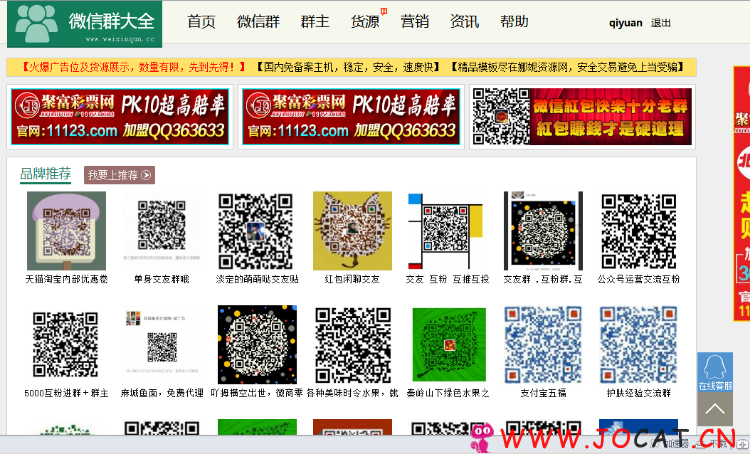Go to the 群主 menu item

(315, 22)
